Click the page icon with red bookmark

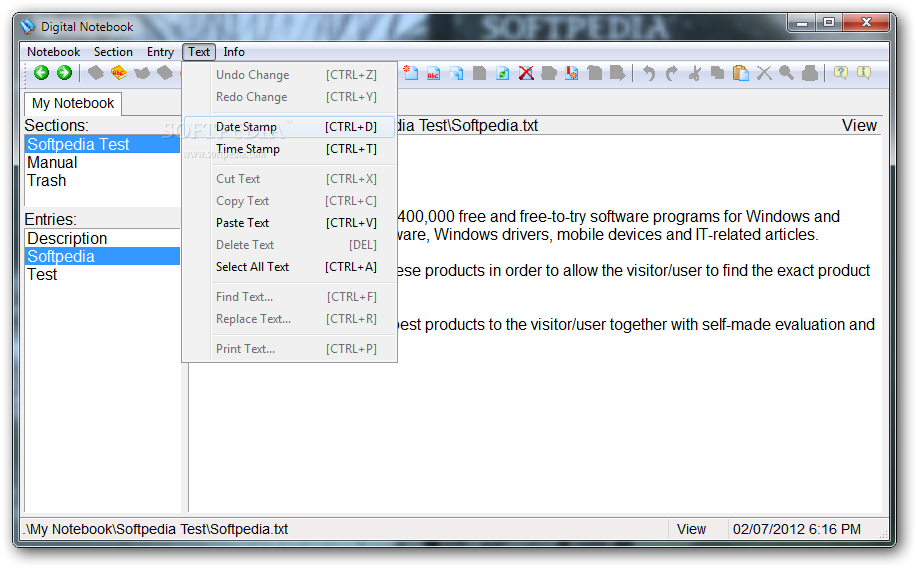tap(571, 73)
